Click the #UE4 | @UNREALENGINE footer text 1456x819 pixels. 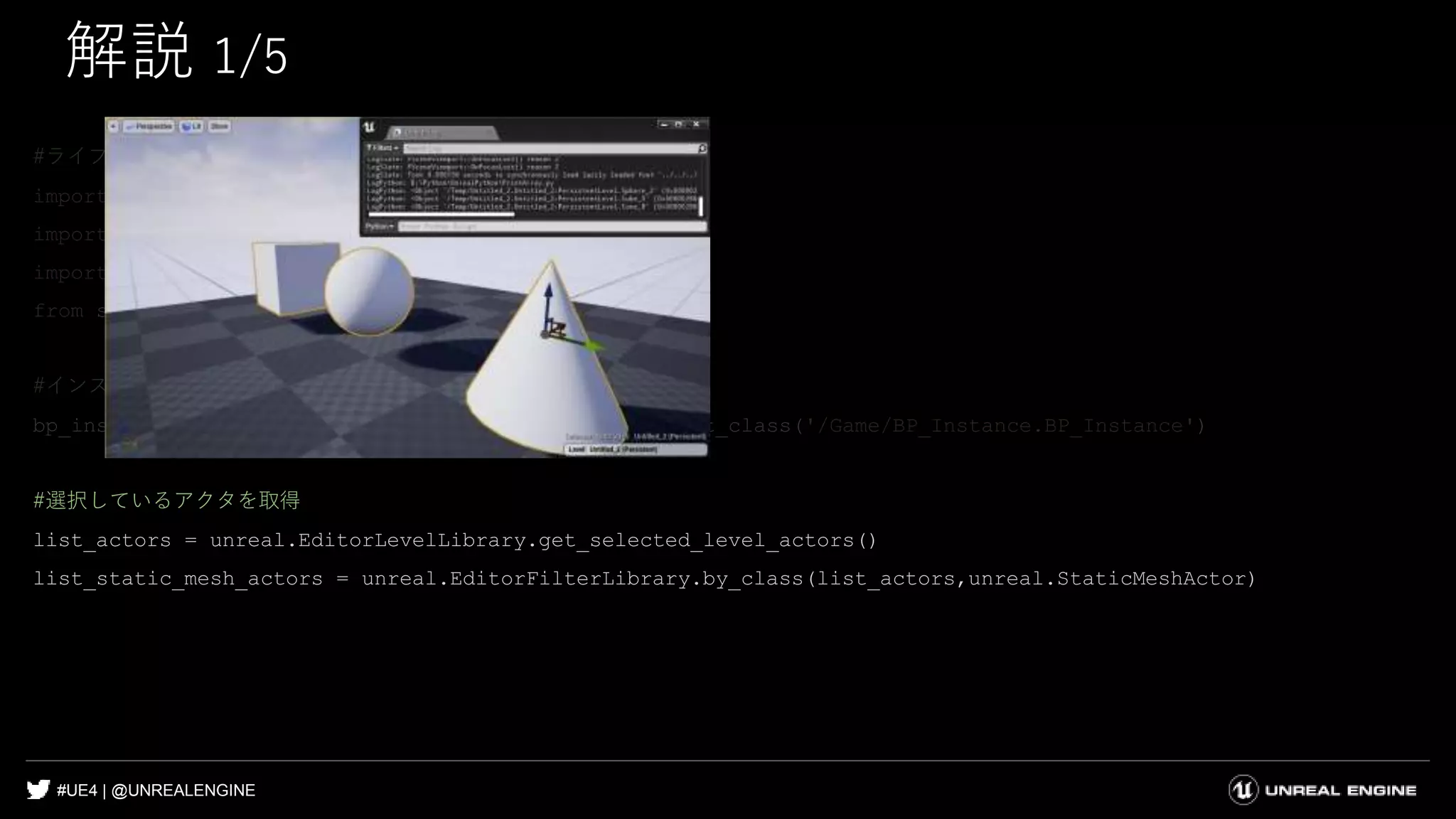coord(156,791)
